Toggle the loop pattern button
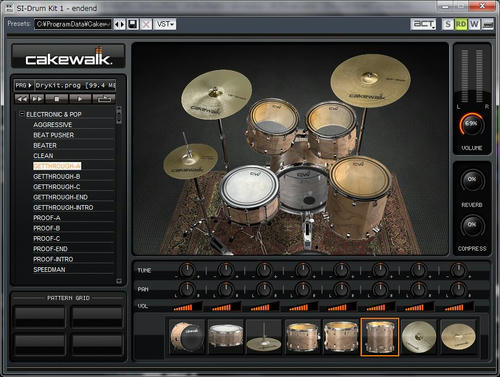This screenshot has height=377, width=500. 104,99
